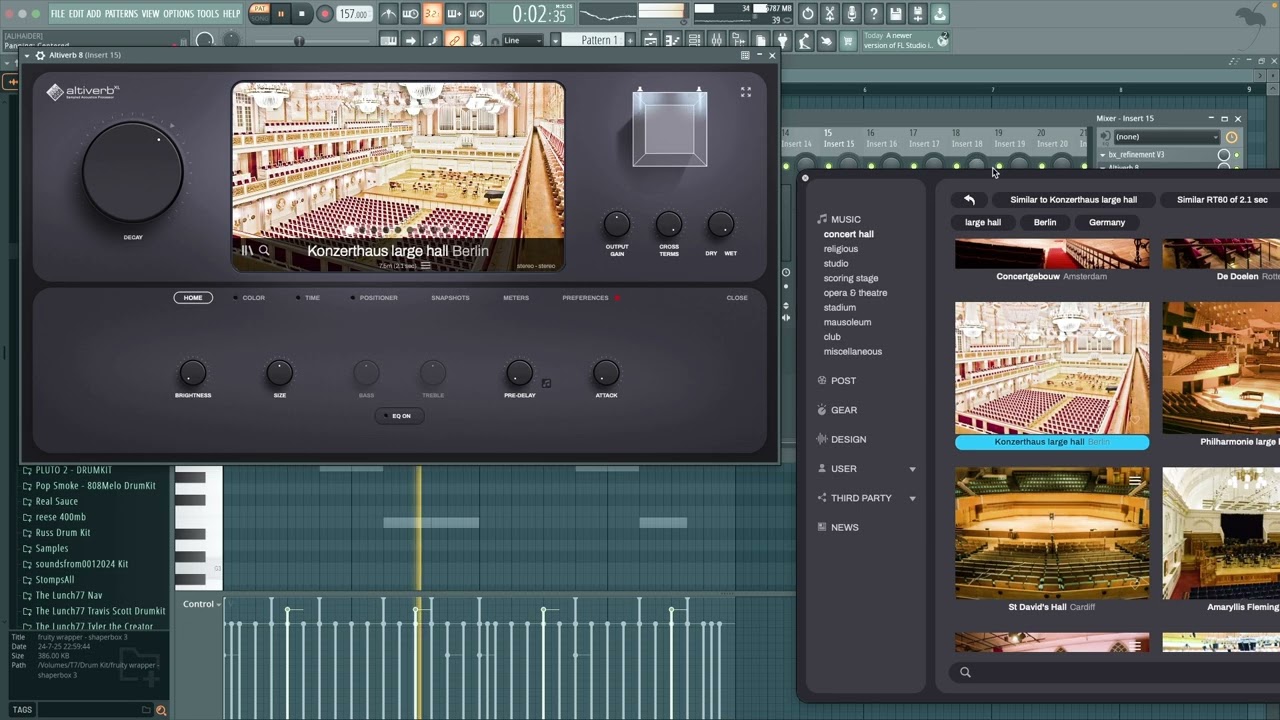Open the Altiverb plugin window menu arrow
1280x720 pixels.
[28, 55]
